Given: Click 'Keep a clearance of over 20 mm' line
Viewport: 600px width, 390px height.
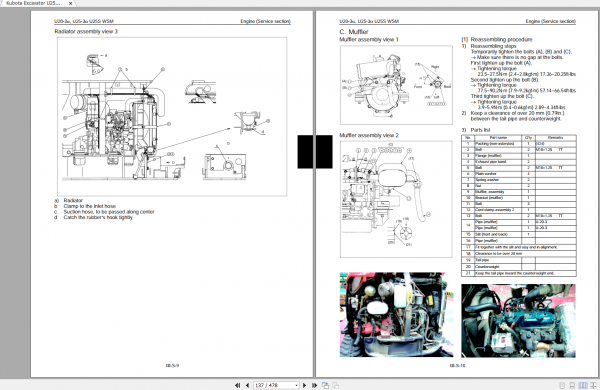Looking at the screenshot, I should point(517,113).
